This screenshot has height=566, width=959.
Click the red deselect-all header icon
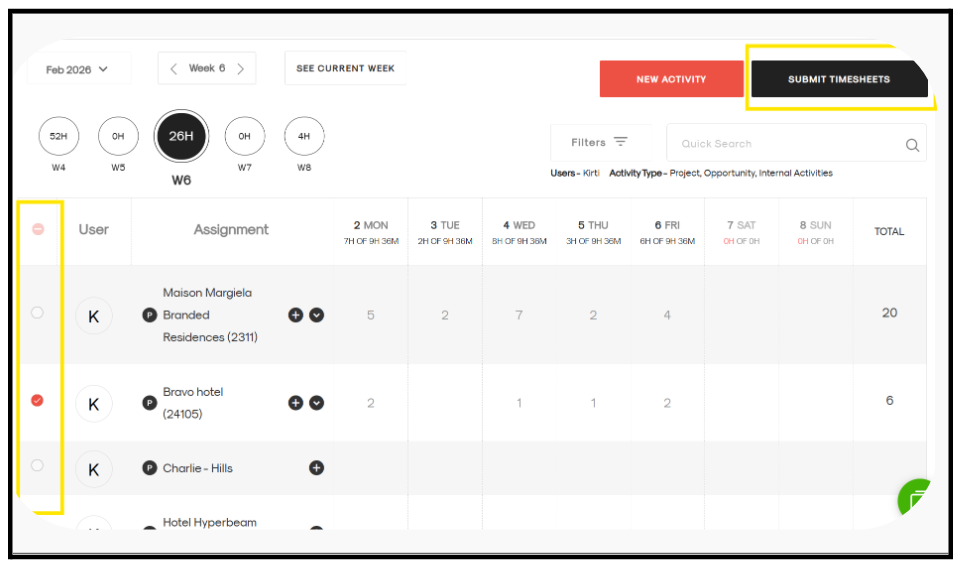click(38, 229)
